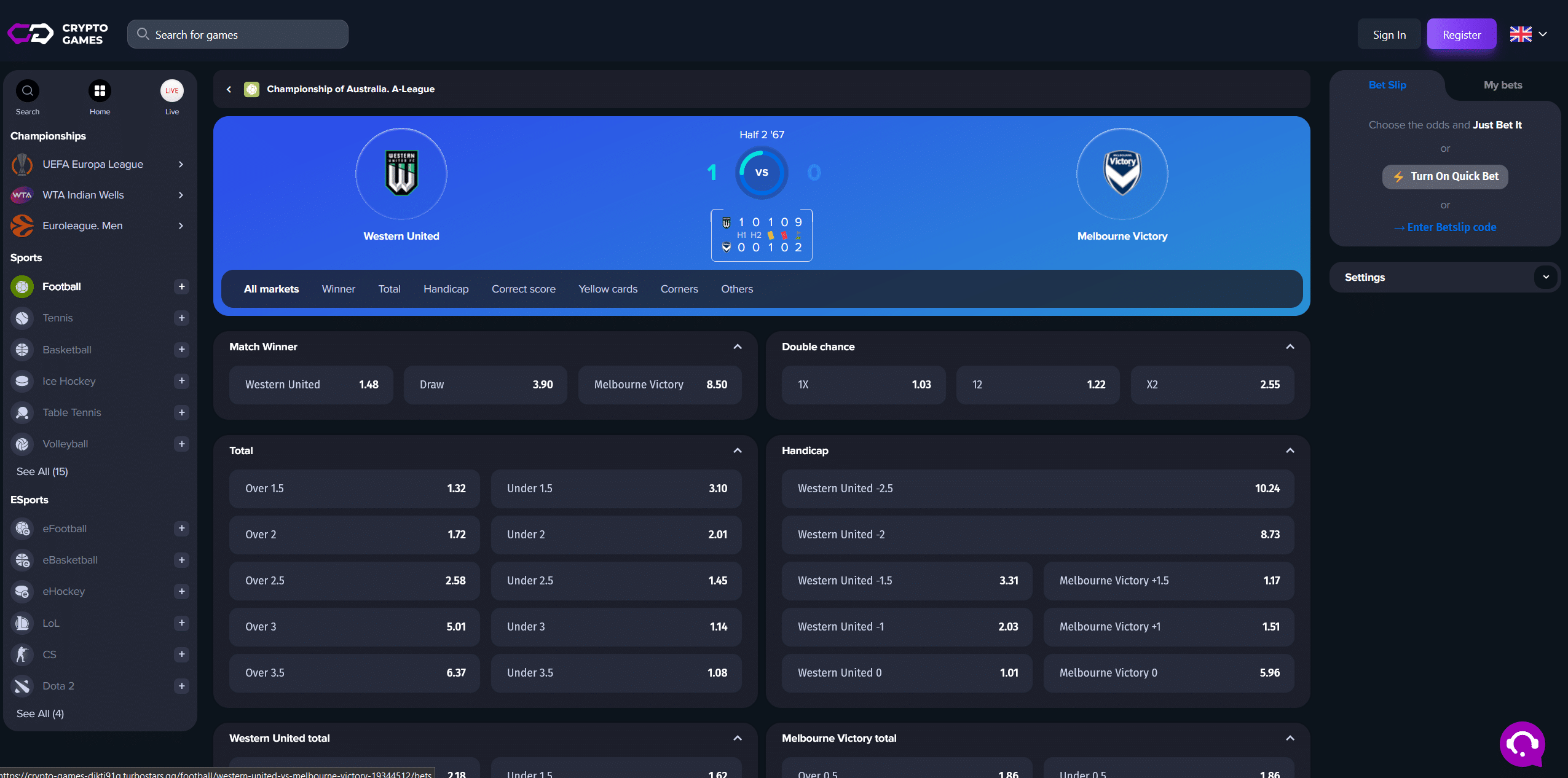The image size is (1568, 778).
Task: Expand Football with the plus button
Action: pyautogui.click(x=181, y=286)
